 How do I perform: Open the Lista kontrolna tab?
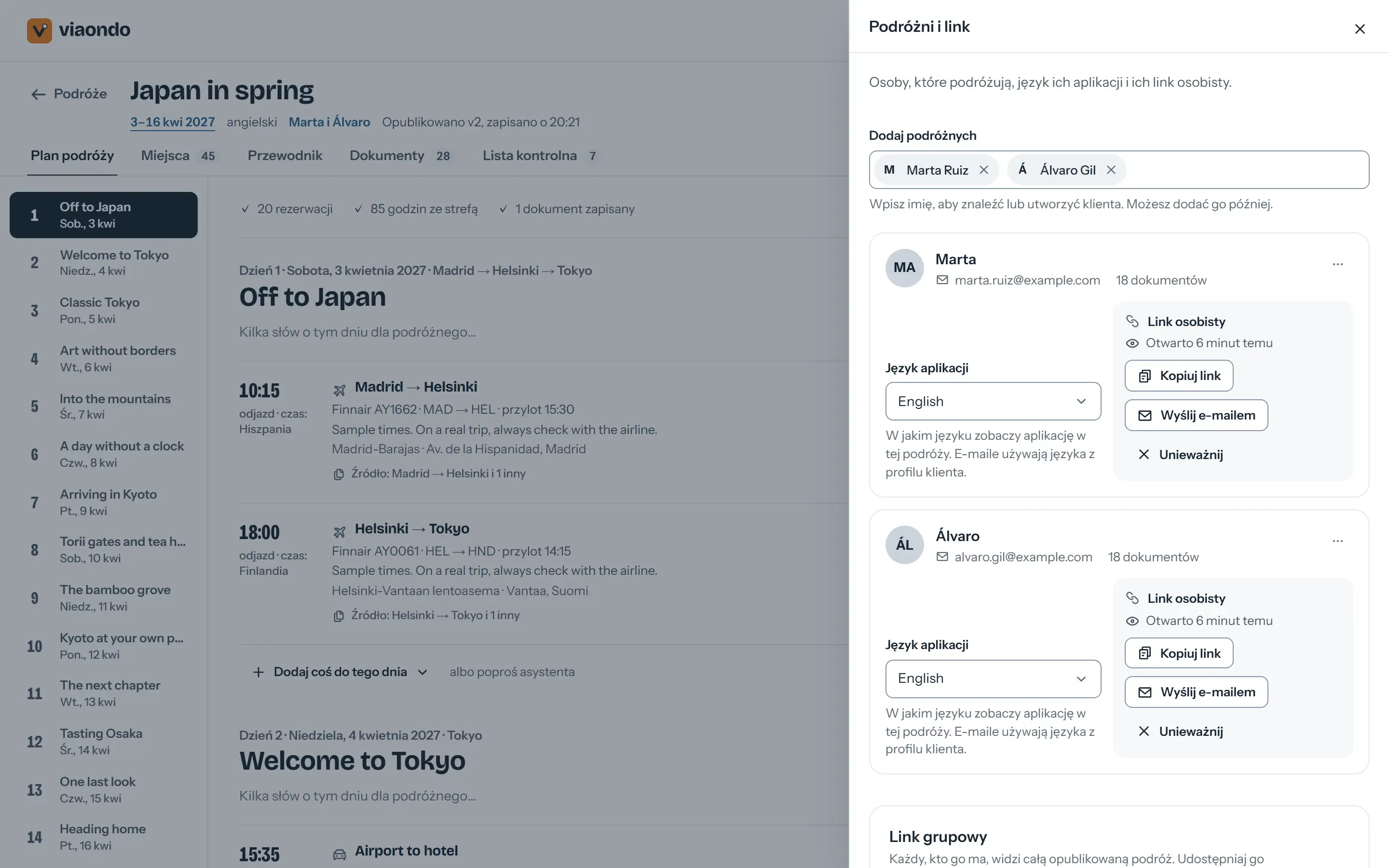540,156
